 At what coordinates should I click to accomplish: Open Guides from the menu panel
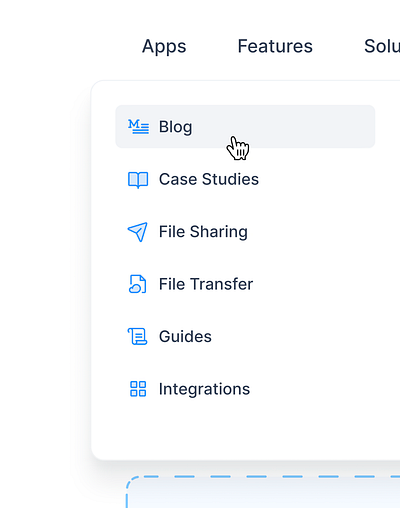185,336
